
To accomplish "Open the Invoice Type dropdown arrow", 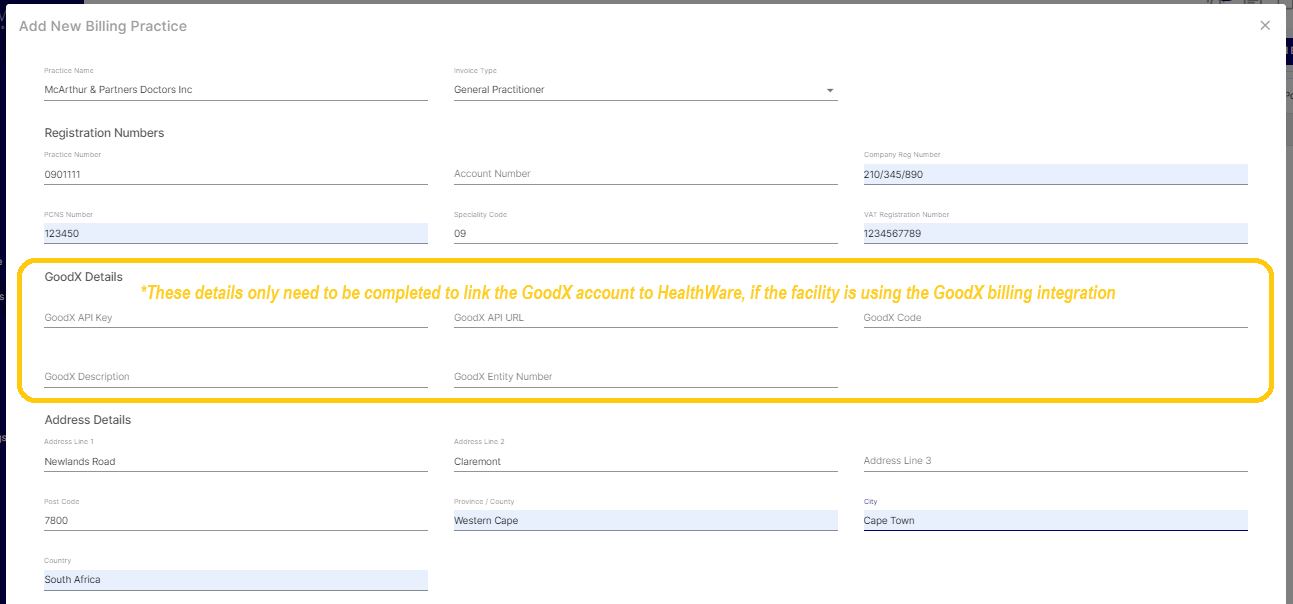I will click(829, 91).
